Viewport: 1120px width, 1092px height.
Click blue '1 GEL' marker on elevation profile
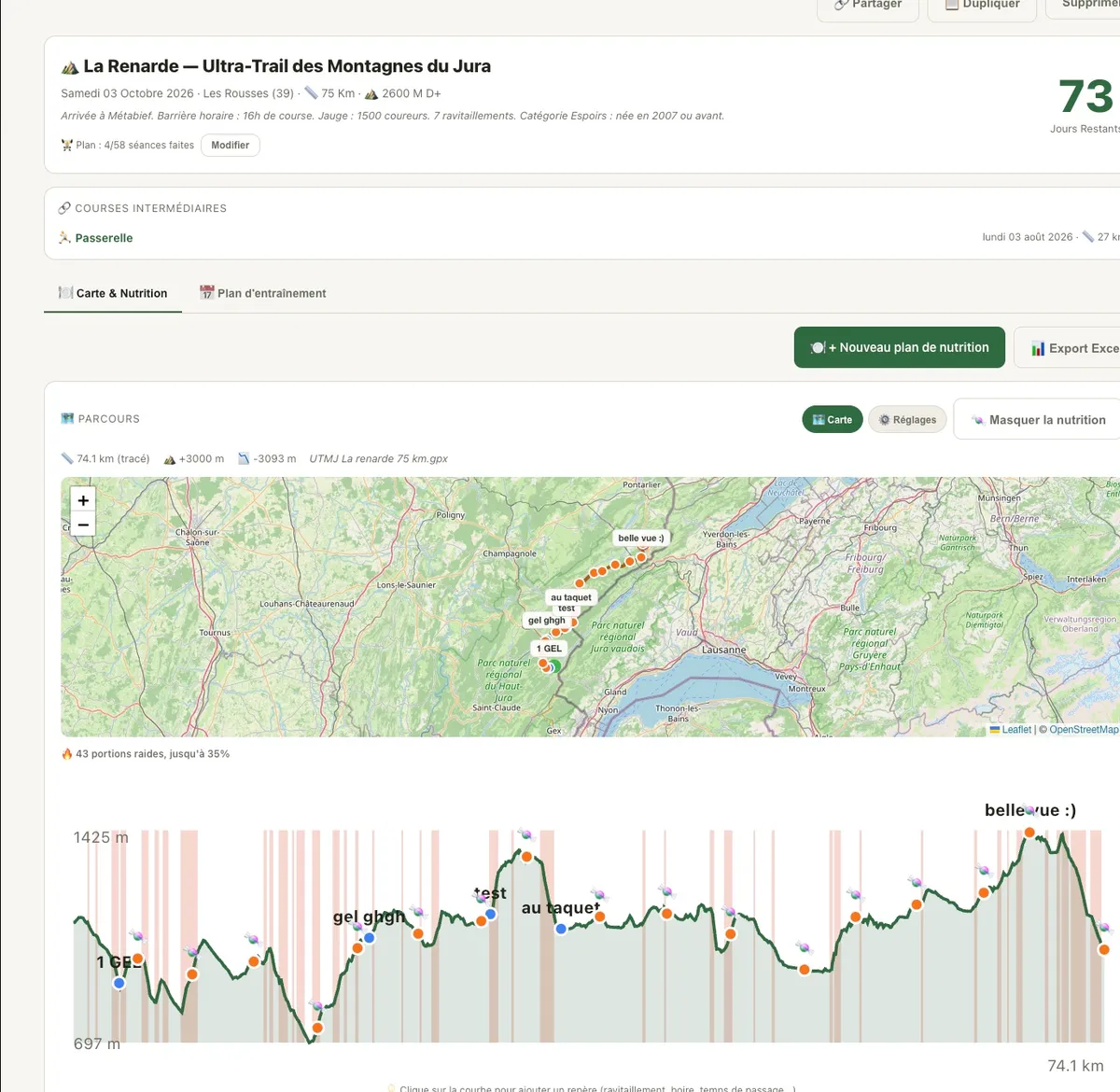pos(119,983)
